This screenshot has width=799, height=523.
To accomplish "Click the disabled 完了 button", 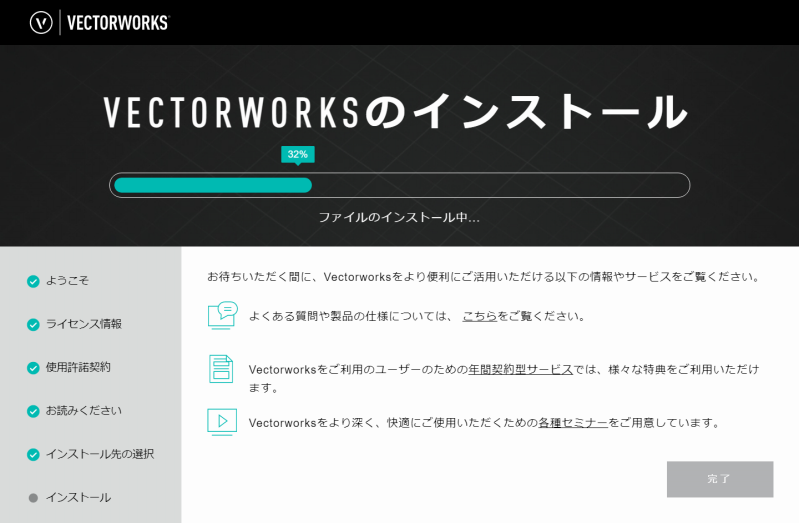I will (x=720, y=479).
